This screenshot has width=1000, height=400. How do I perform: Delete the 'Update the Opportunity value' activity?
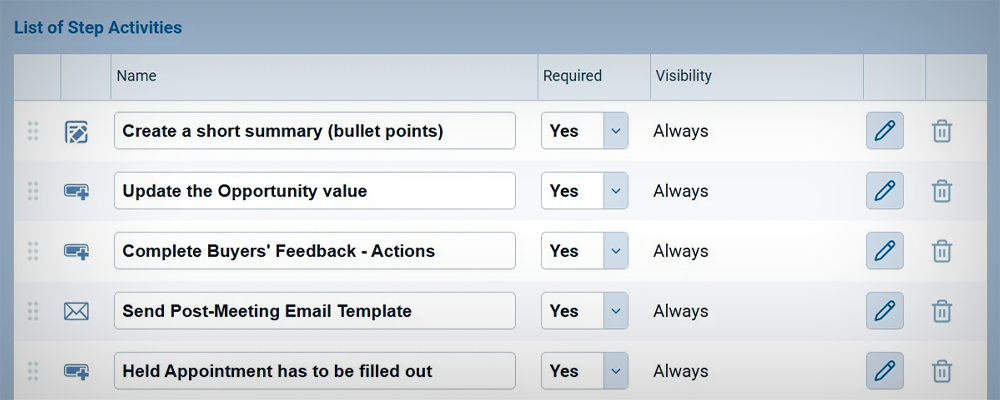tap(942, 191)
